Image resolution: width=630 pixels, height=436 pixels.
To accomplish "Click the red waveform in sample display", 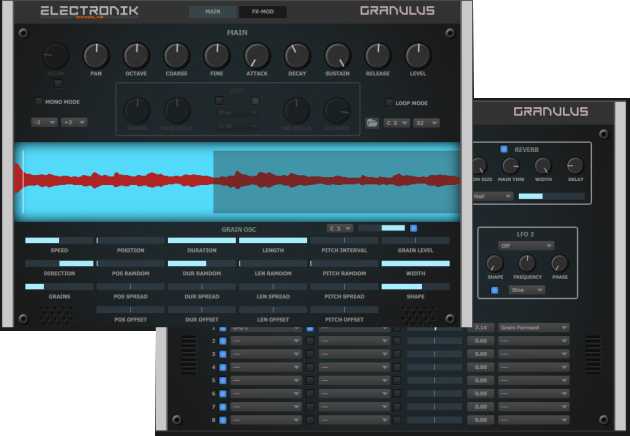I will tap(237, 180).
